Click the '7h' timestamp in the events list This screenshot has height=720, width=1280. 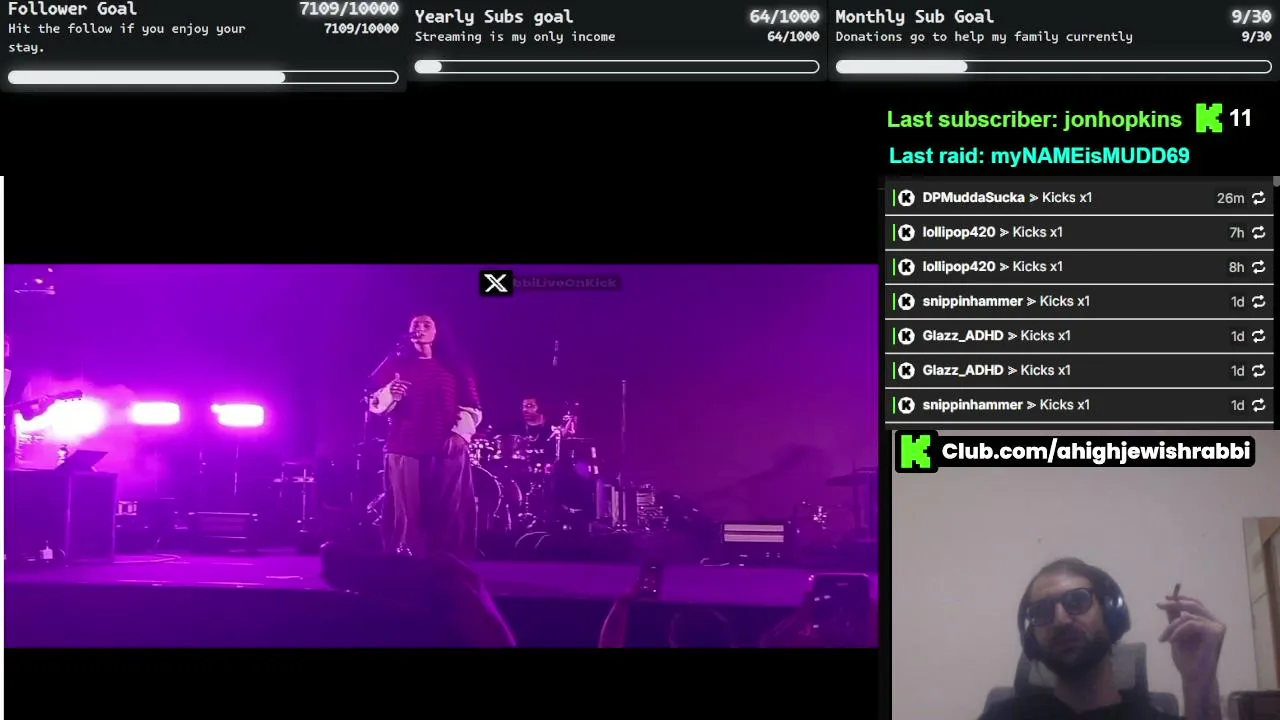[x=1237, y=232]
